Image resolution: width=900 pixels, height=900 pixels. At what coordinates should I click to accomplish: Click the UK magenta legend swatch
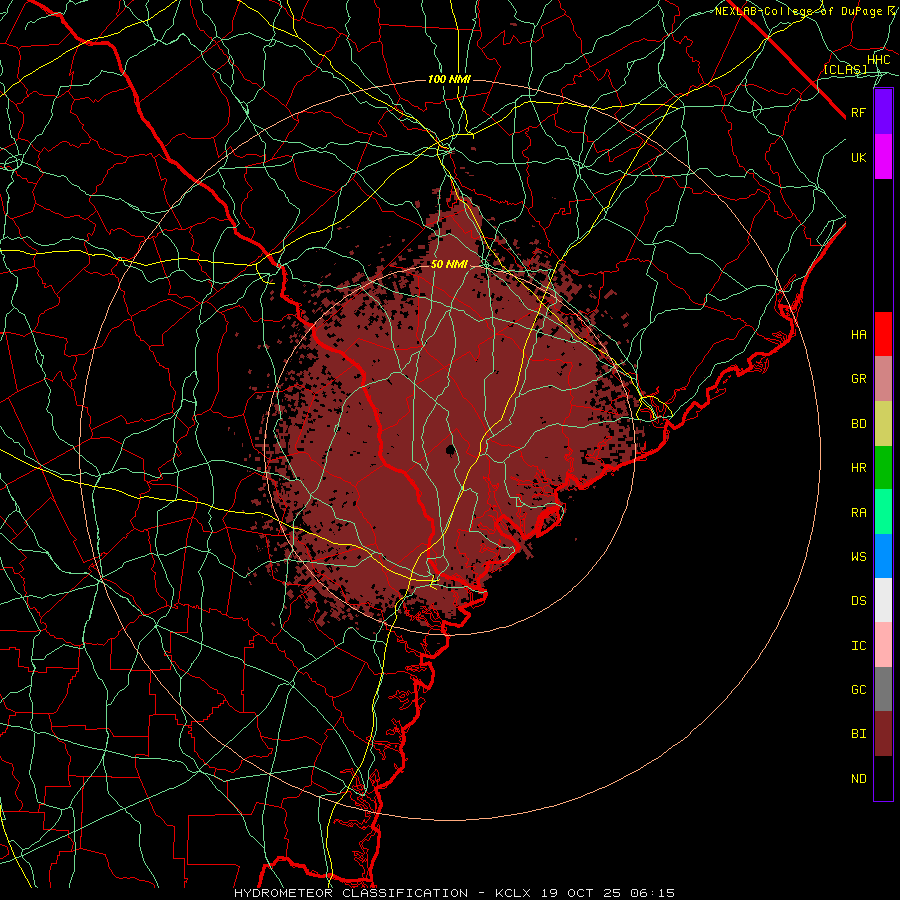pos(883,157)
